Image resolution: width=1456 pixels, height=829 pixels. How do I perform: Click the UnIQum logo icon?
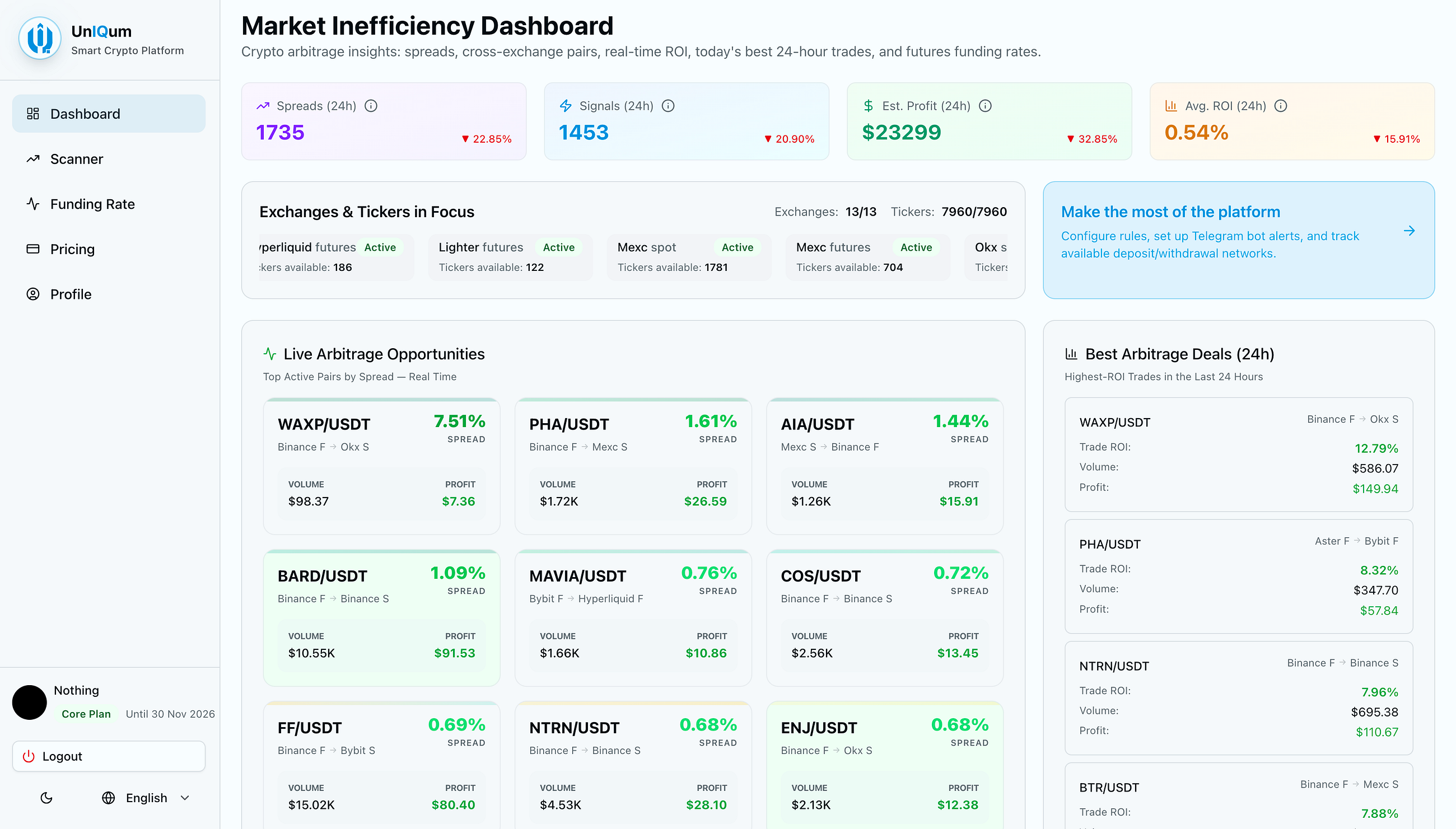tap(40, 39)
